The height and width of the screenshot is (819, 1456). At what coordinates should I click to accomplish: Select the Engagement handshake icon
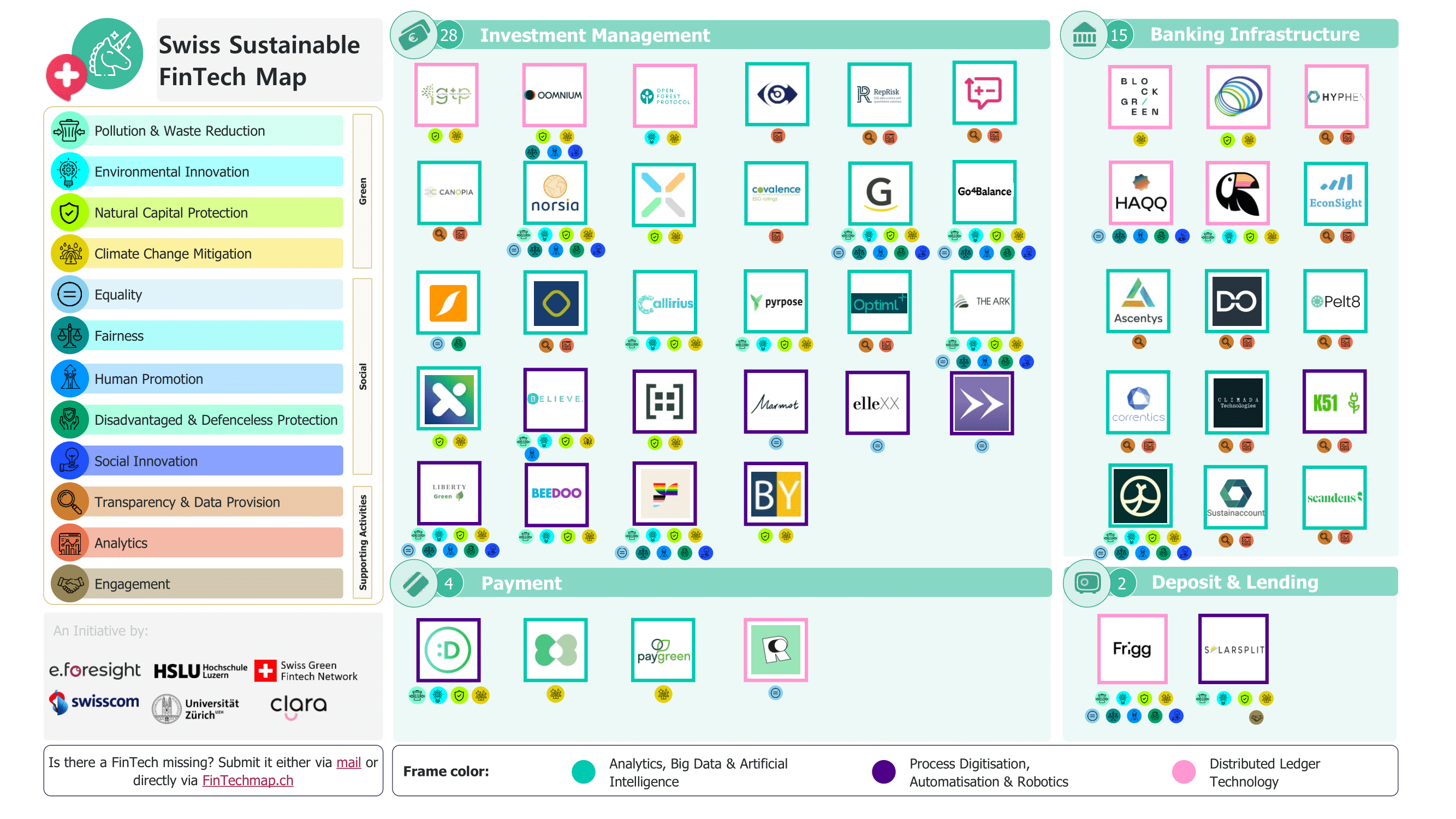coord(69,583)
